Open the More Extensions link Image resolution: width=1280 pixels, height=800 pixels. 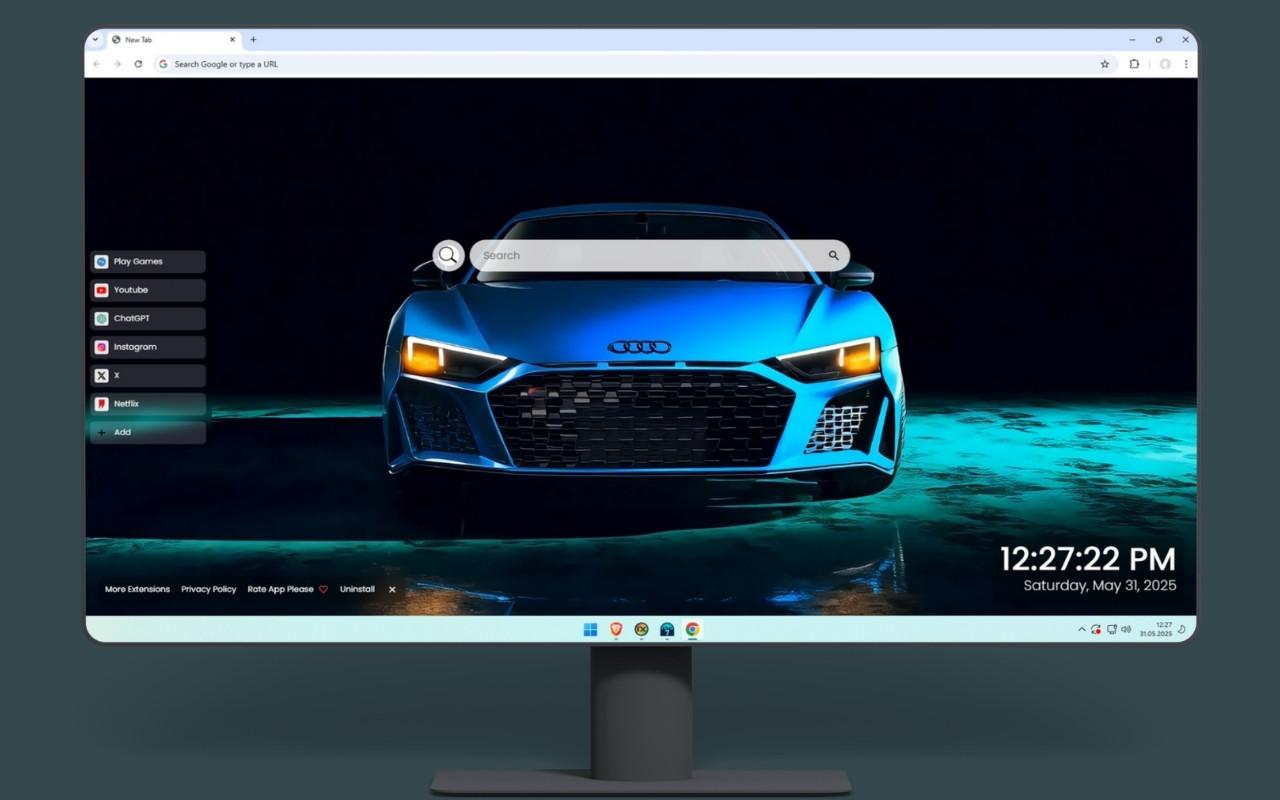point(137,589)
